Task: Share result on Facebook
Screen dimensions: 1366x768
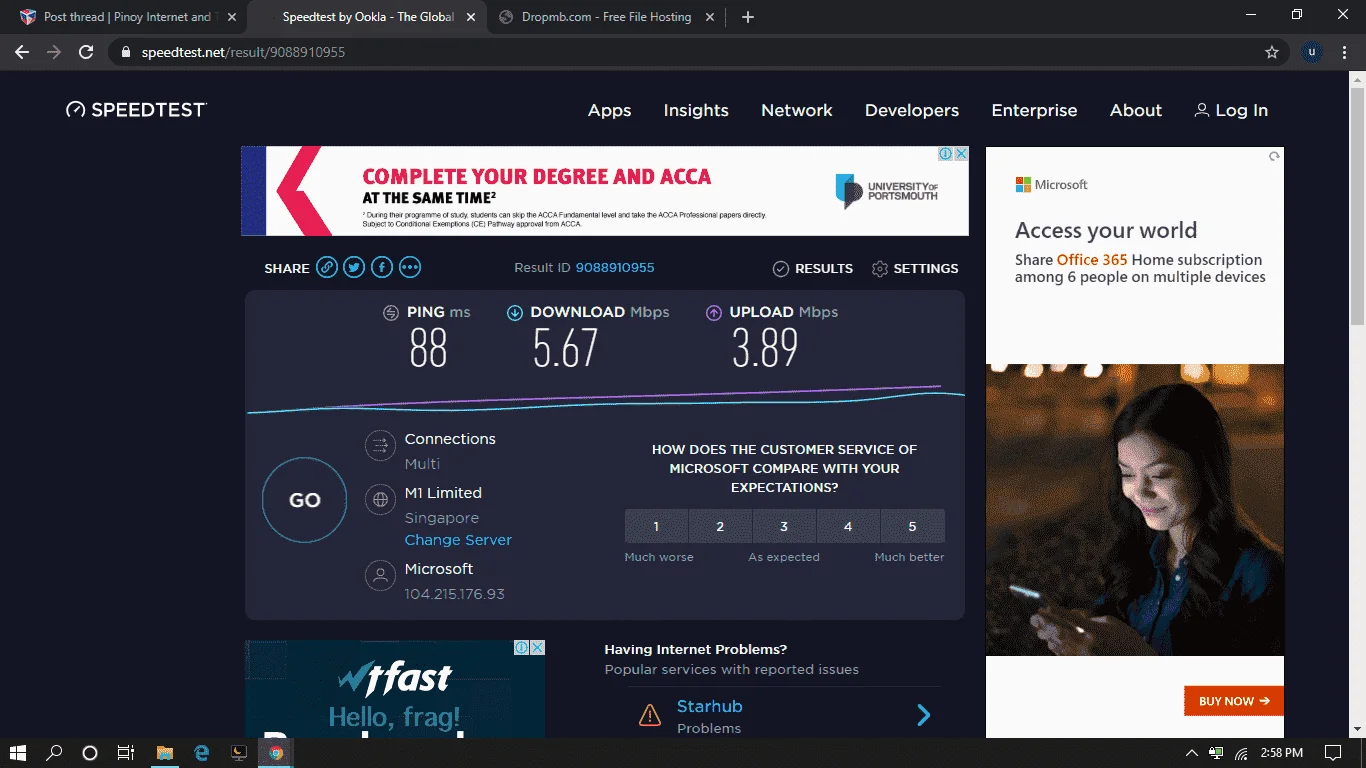Action: (382, 267)
